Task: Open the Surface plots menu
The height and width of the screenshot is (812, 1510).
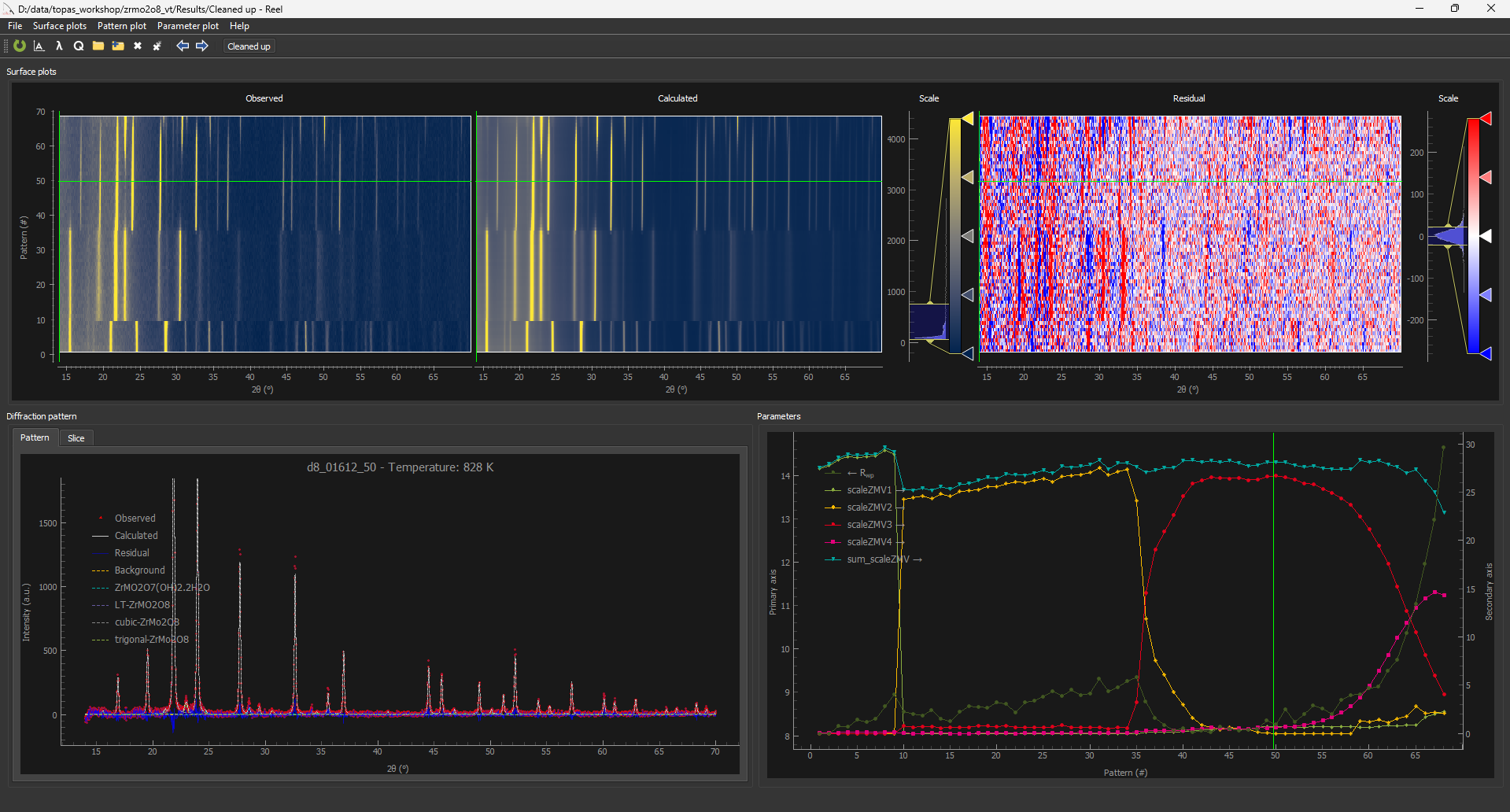Action: [60, 26]
